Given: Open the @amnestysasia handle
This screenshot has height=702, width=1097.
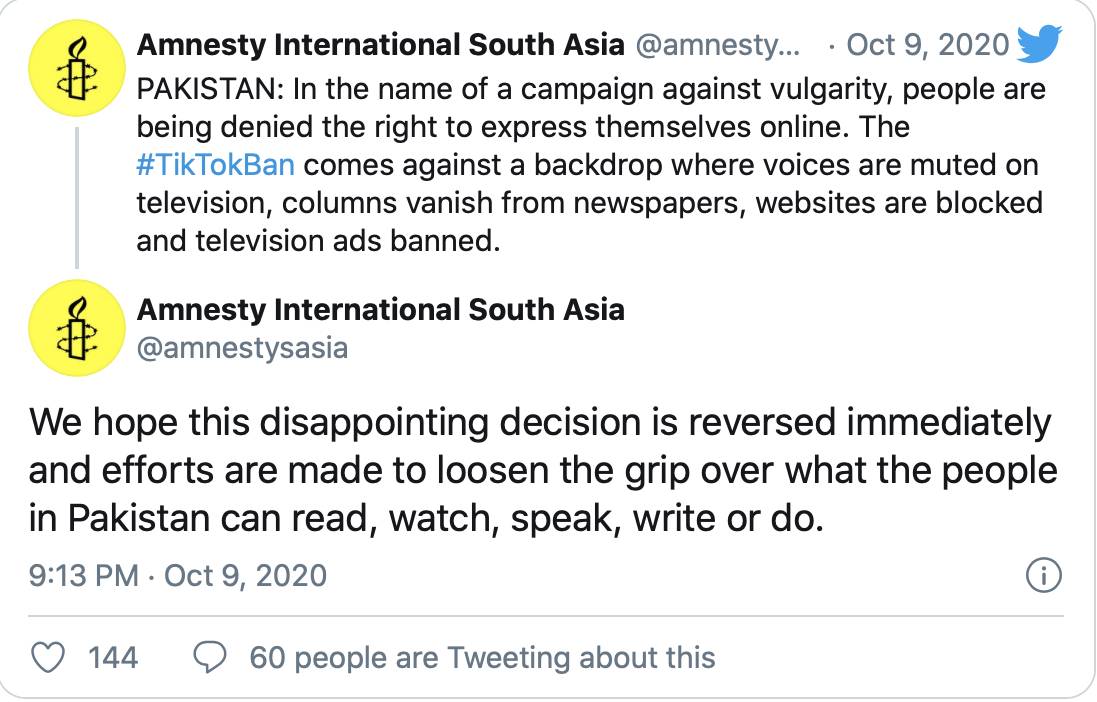Looking at the screenshot, I should click(x=242, y=348).
